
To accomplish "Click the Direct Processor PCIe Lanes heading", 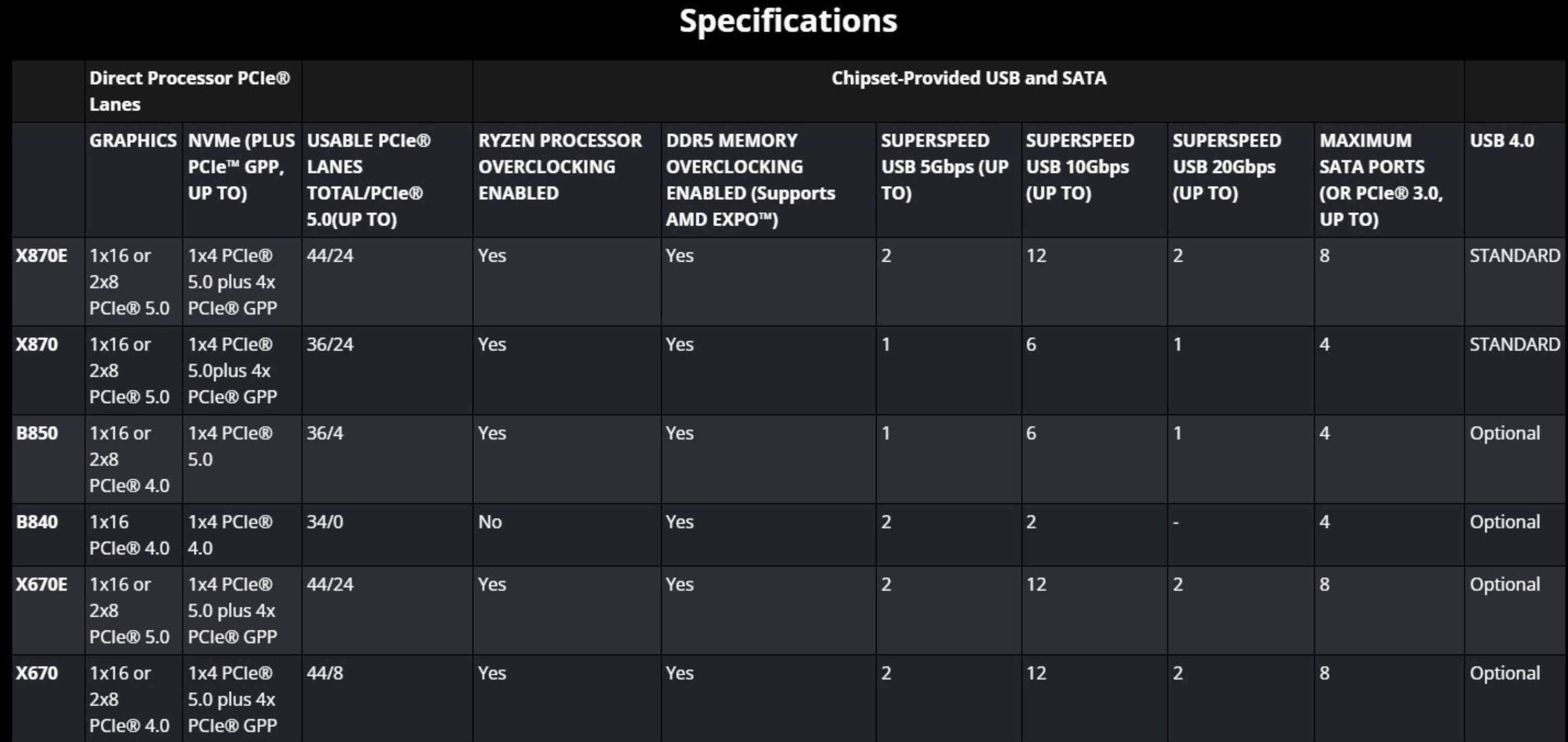I will point(189,91).
